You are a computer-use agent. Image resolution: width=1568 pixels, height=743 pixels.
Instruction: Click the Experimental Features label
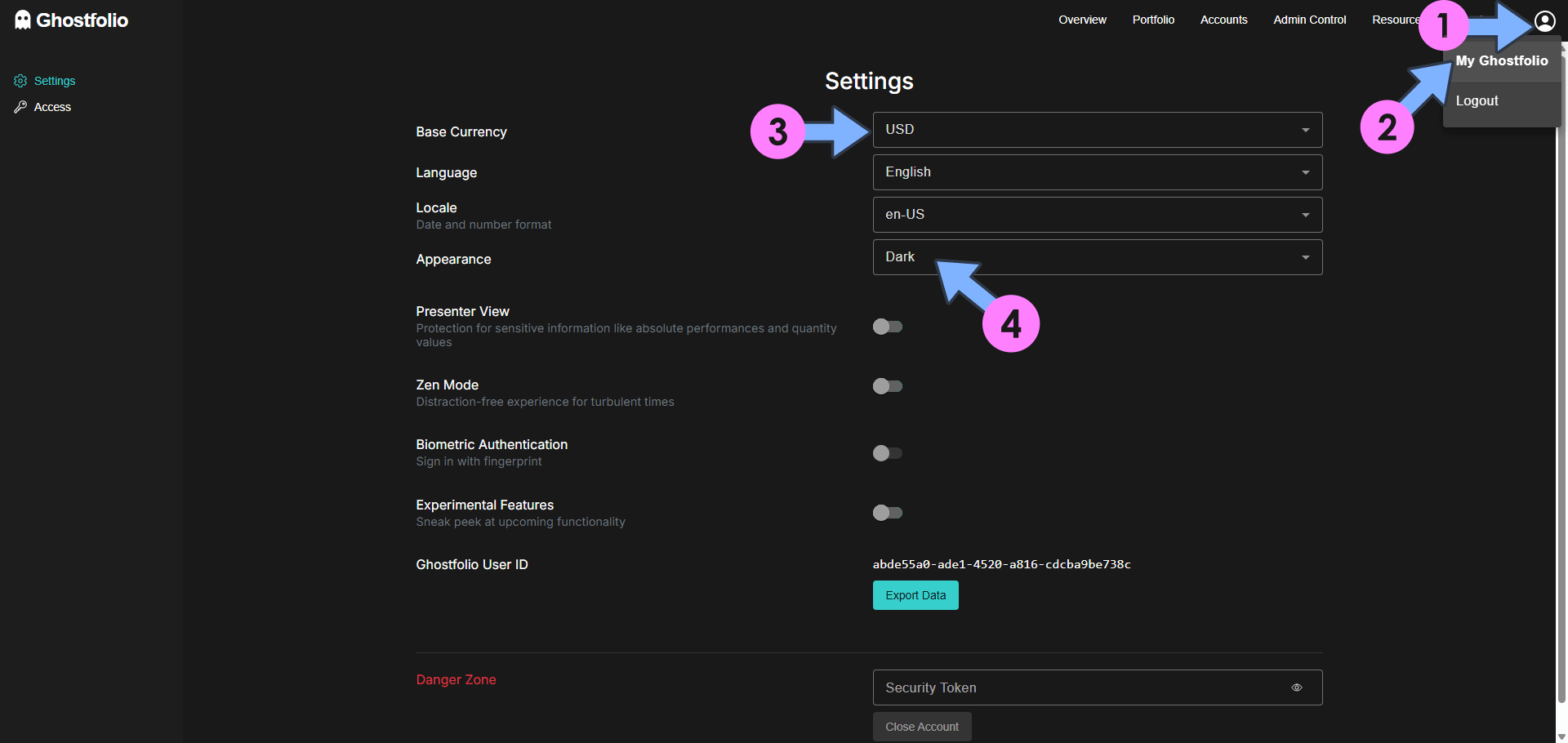click(x=484, y=505)
